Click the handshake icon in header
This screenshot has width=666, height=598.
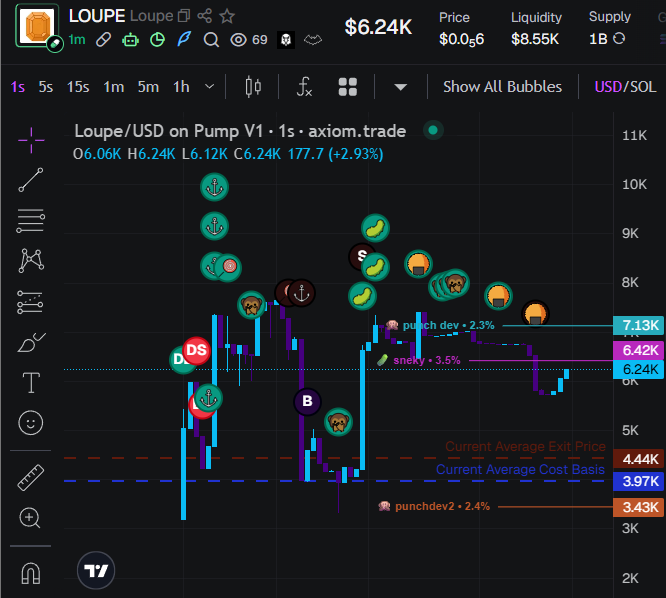pyautogui.click(x=313, y=40)
